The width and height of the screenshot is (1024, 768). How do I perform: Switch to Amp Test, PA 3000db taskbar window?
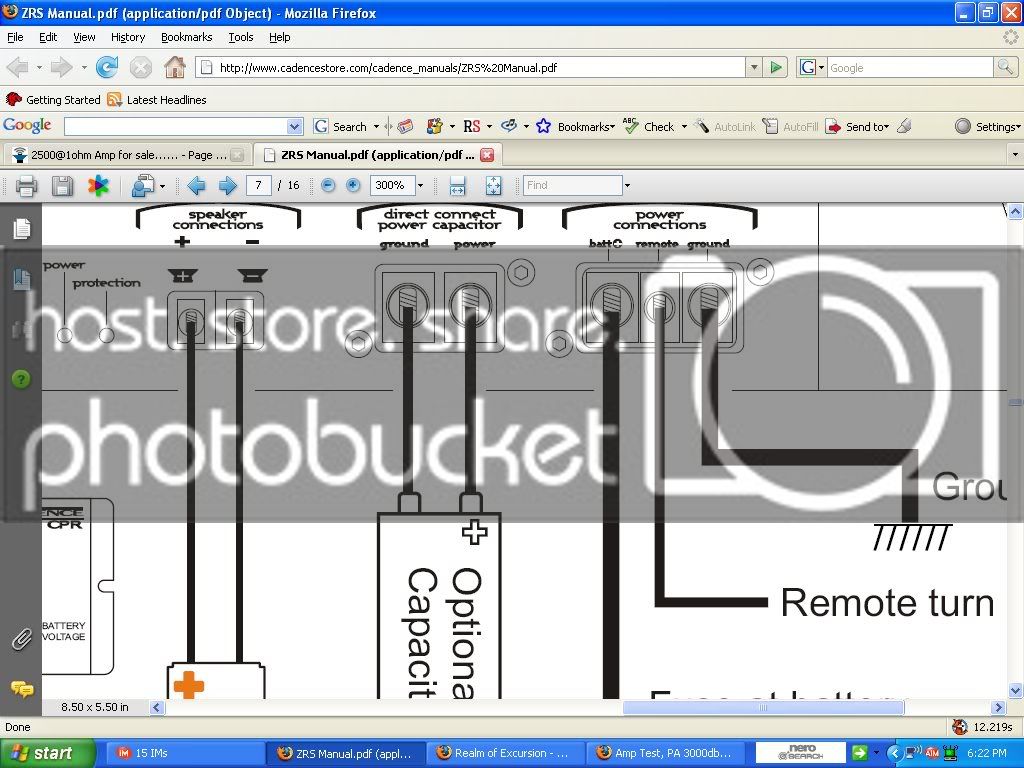[665, 753]
